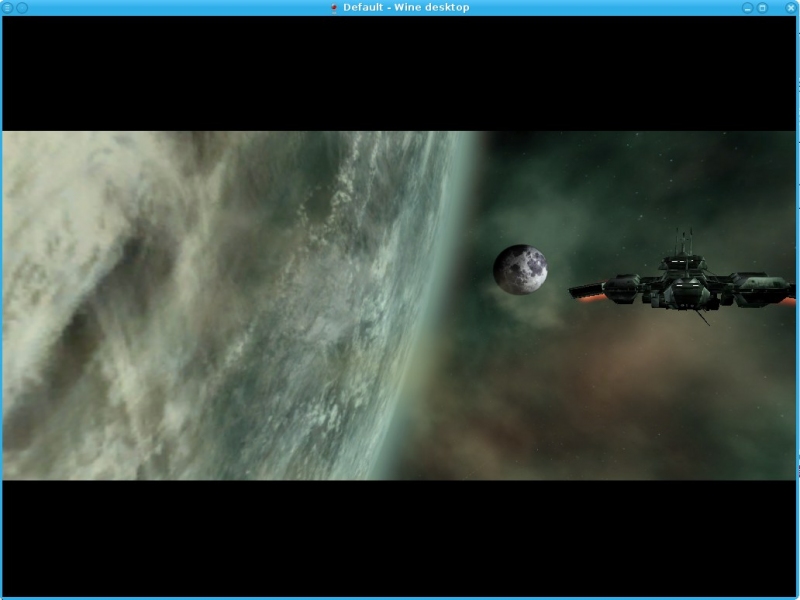Minimize the Wine desktop window
Image resolution: width=800 pixels, height=600 pixels.
[747, 7]
